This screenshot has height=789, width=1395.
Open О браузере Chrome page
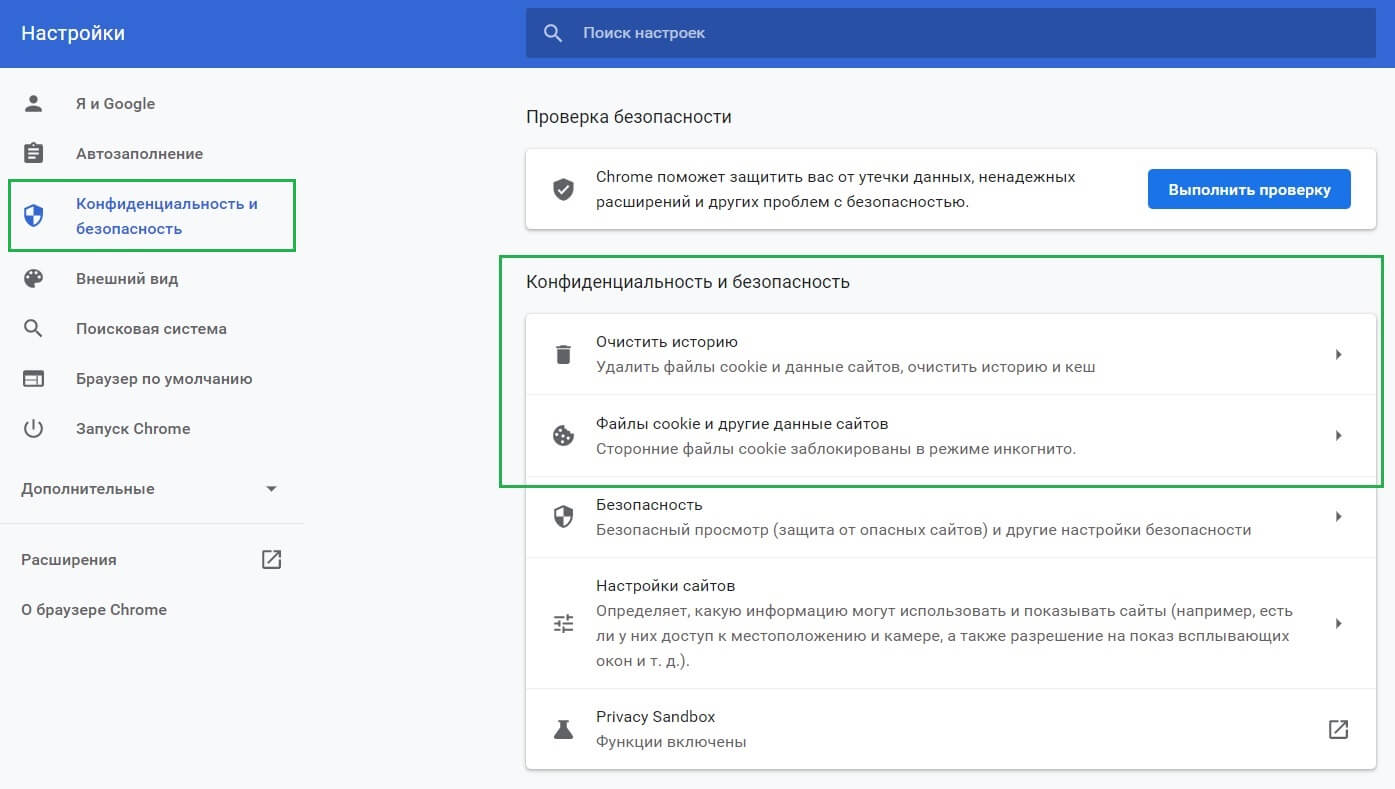point(94,610)
